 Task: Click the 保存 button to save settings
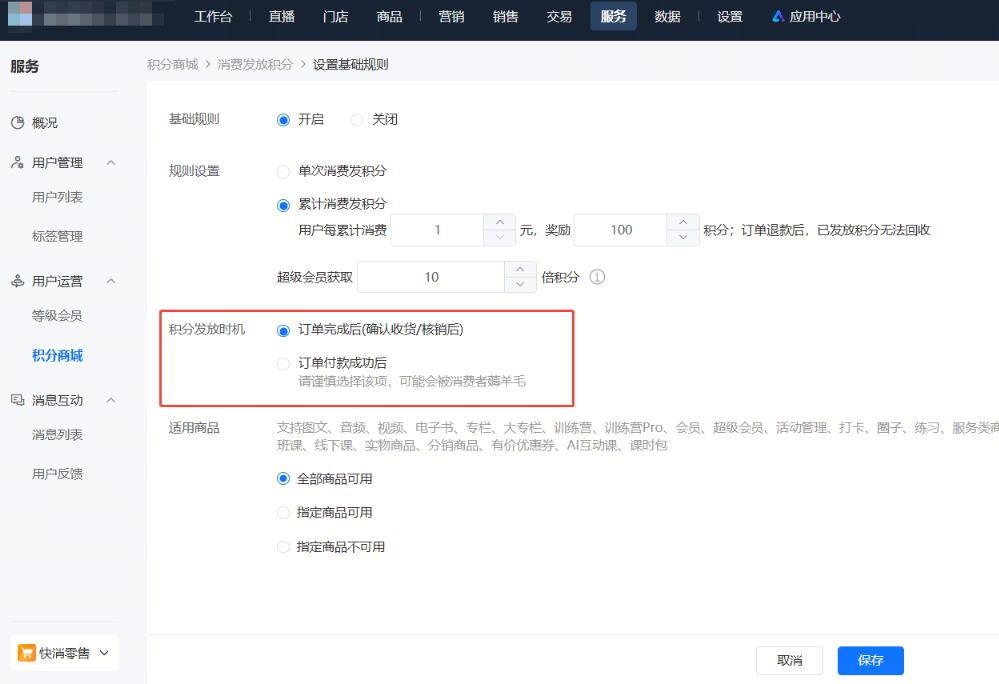point(869,660)
